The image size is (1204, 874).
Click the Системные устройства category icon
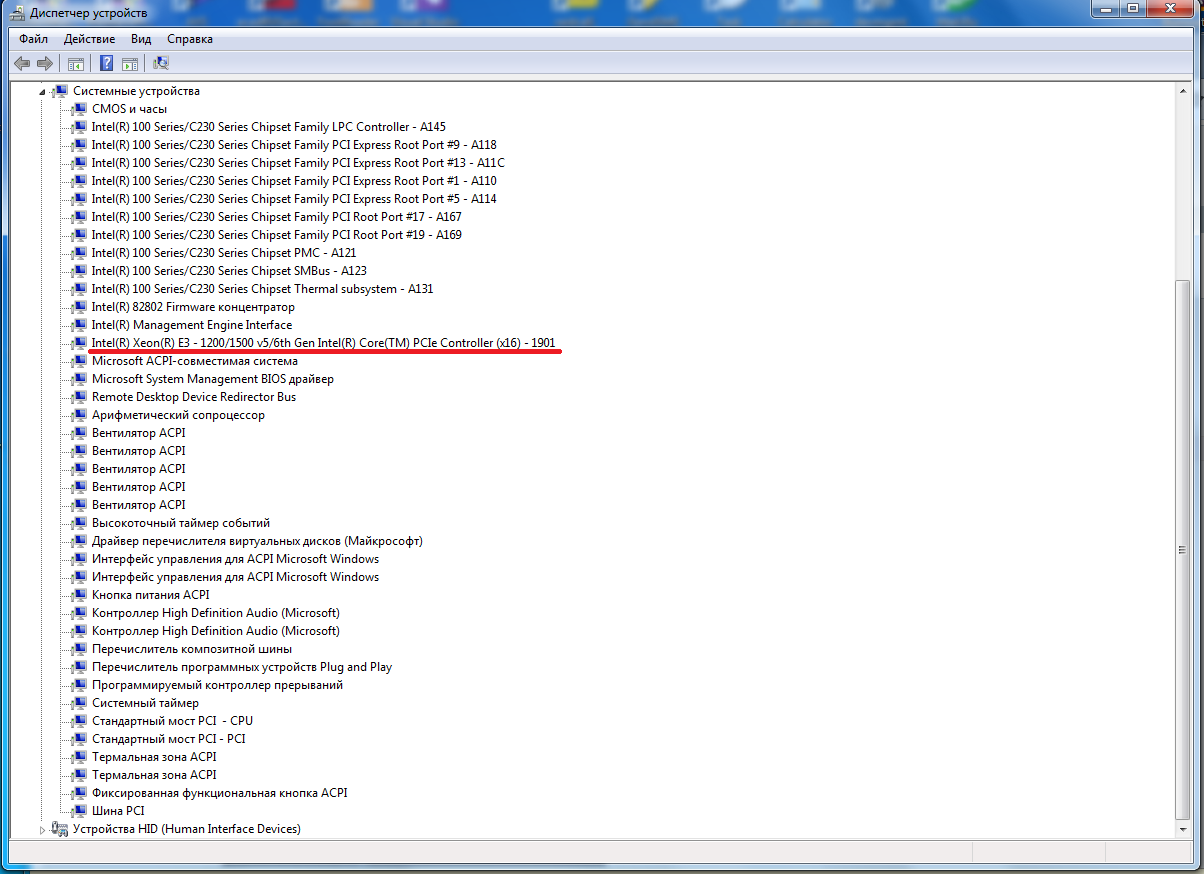click(x=61, y=91)
